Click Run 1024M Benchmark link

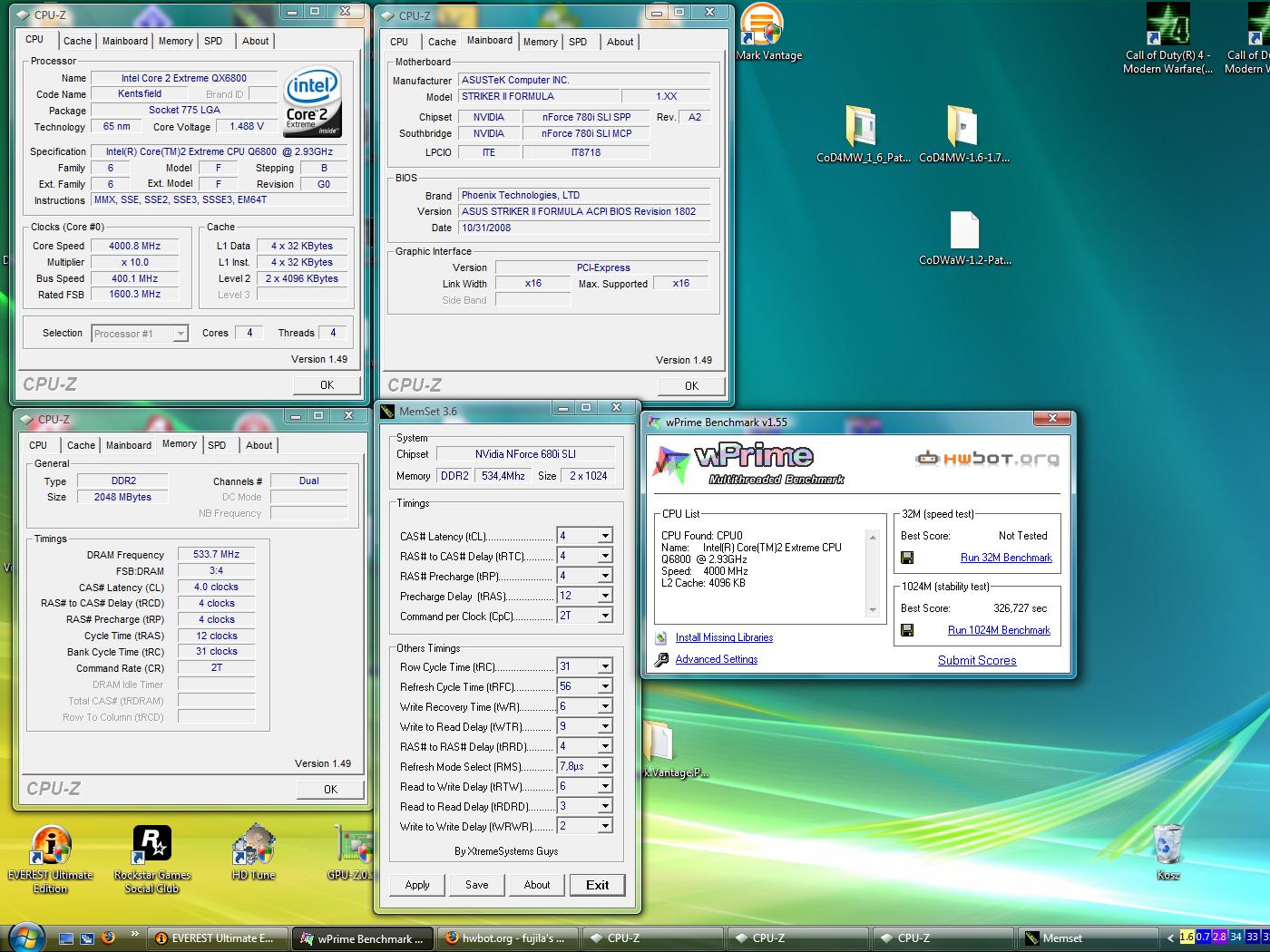click(999, 630)
